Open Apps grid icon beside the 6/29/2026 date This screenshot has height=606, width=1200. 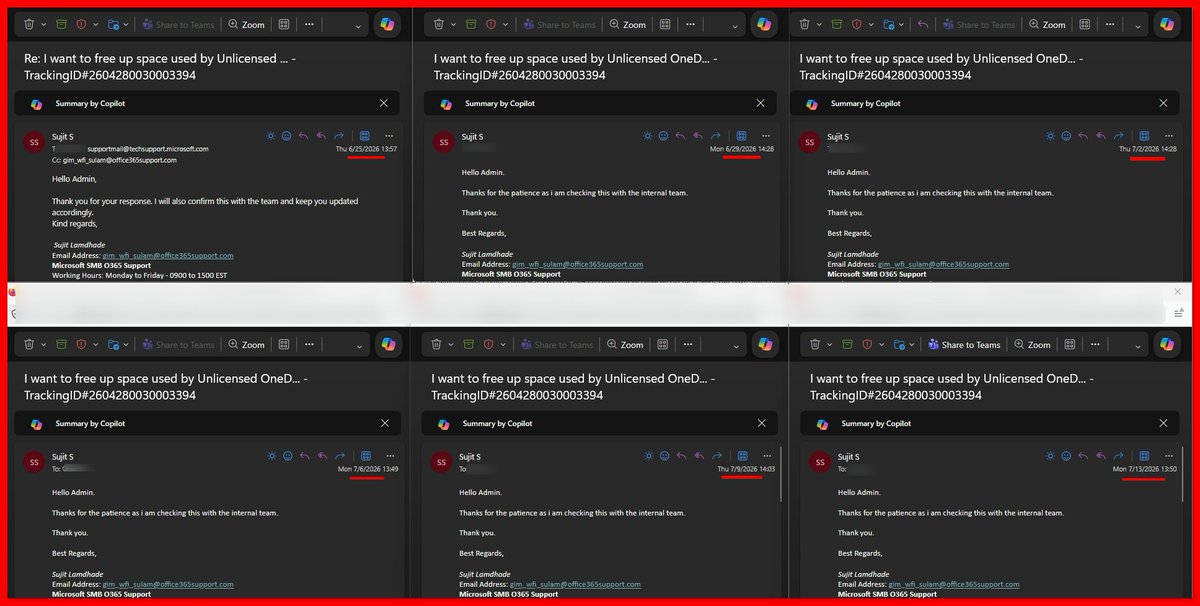pos(741,135)
